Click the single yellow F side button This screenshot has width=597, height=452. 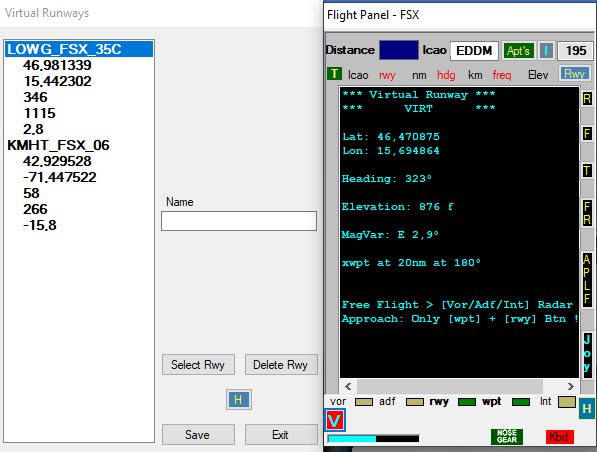point(587,133)
